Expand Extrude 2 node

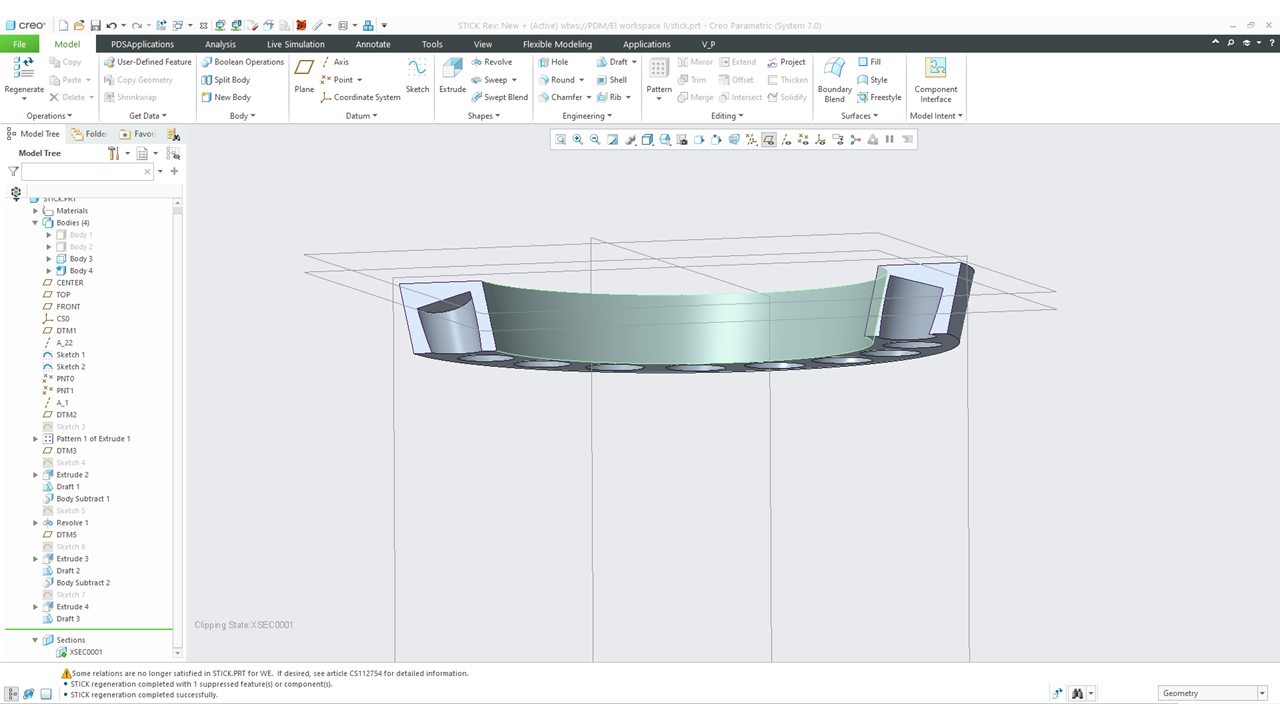click(36, 475)
